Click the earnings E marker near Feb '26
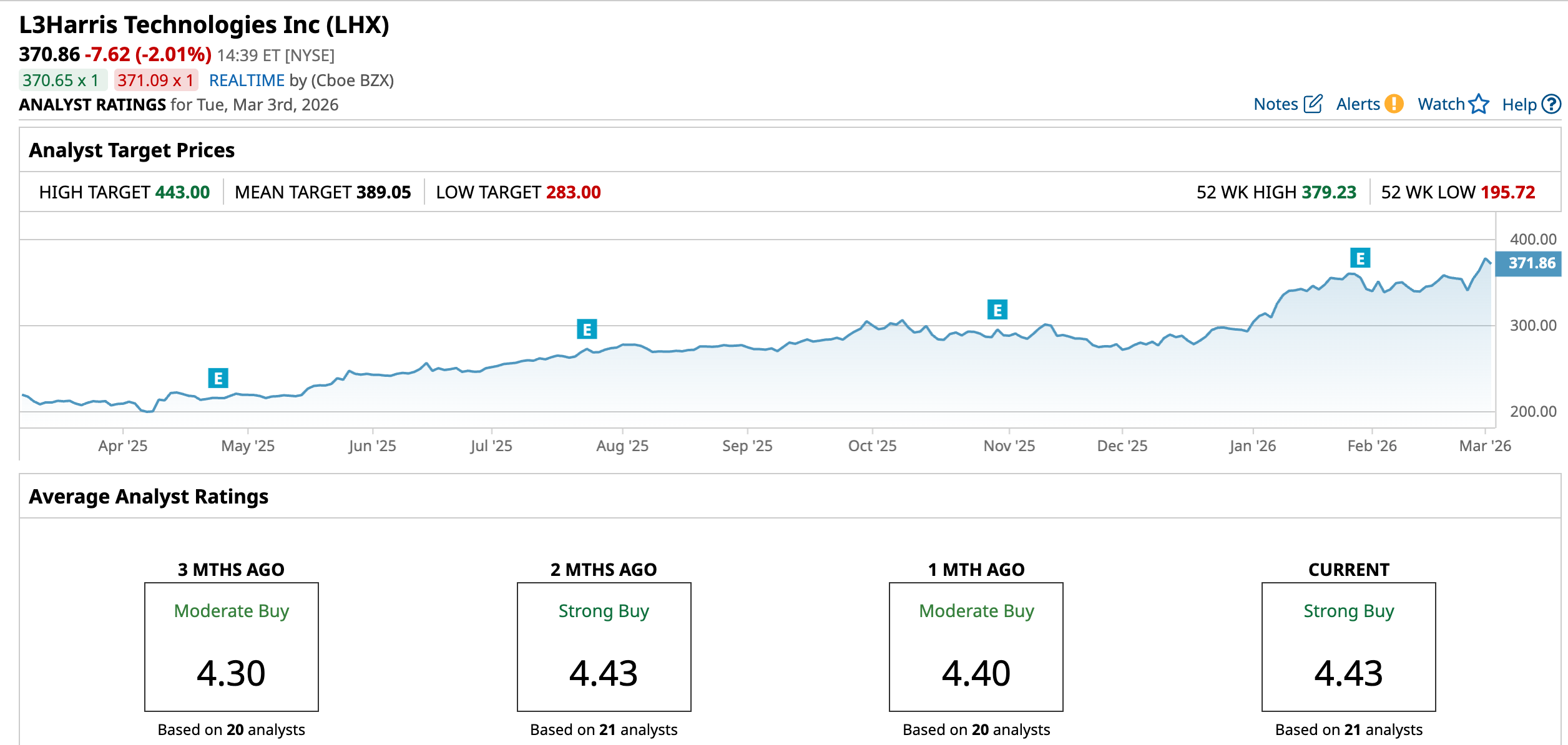Screen dimensions: 1568x745 pos(1360,258)
